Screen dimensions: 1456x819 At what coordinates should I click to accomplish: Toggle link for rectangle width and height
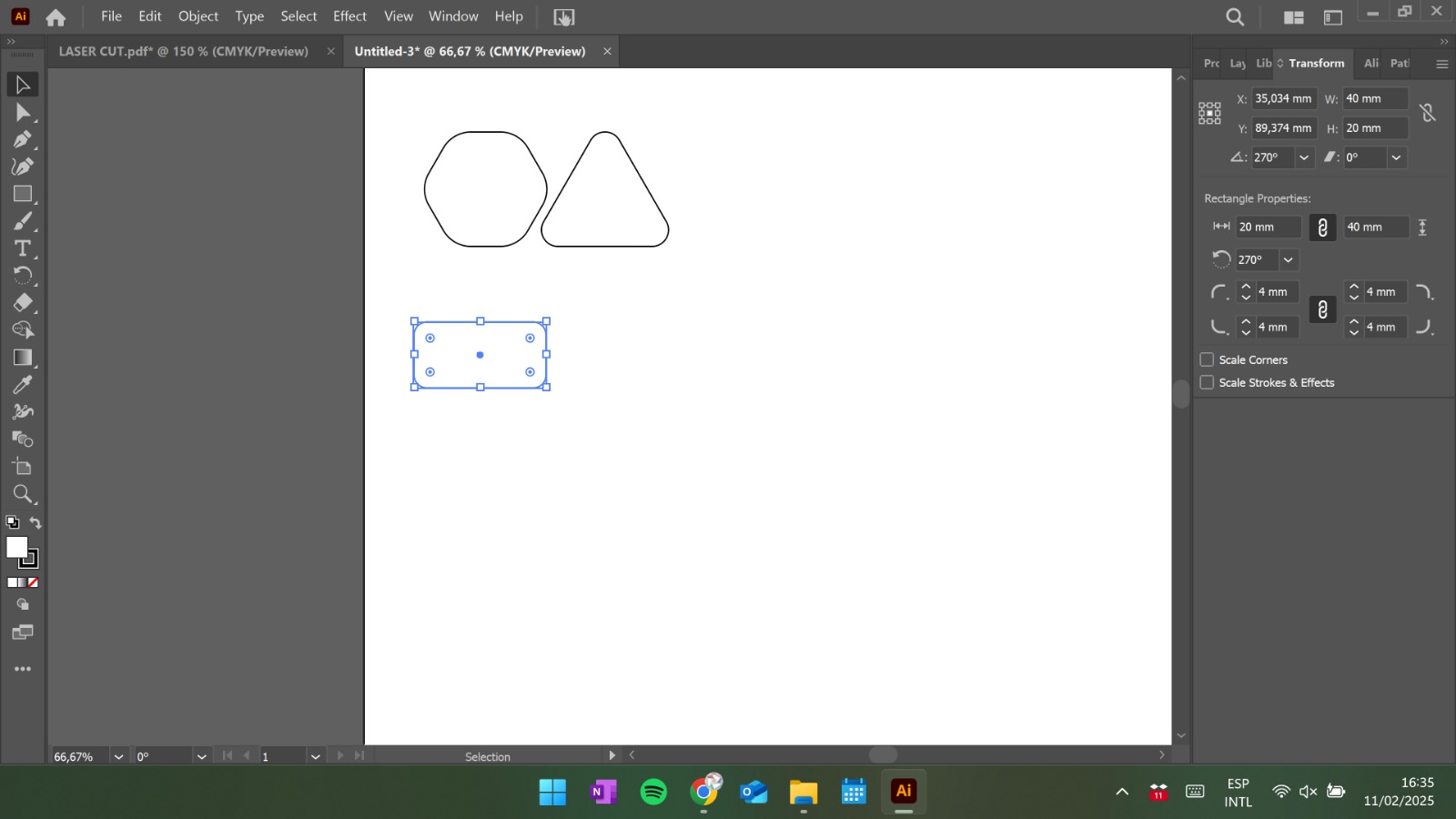1322,227
